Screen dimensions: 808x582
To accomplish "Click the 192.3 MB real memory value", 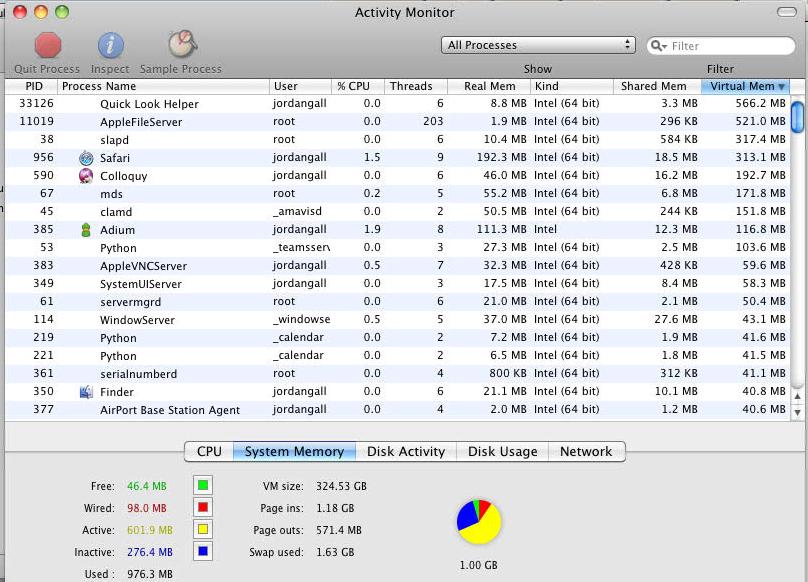I will (x=502, y=157).
